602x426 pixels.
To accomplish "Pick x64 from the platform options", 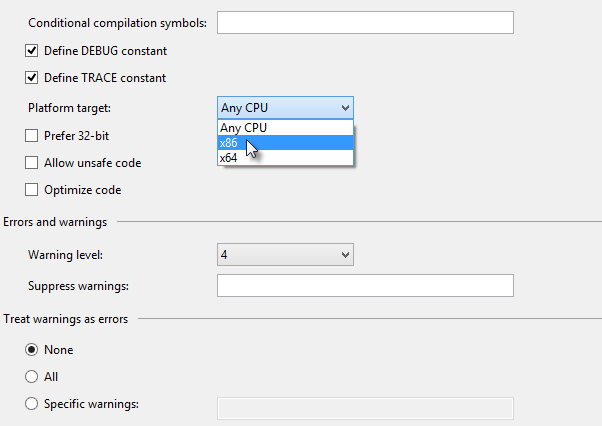I will click(285, 158).
